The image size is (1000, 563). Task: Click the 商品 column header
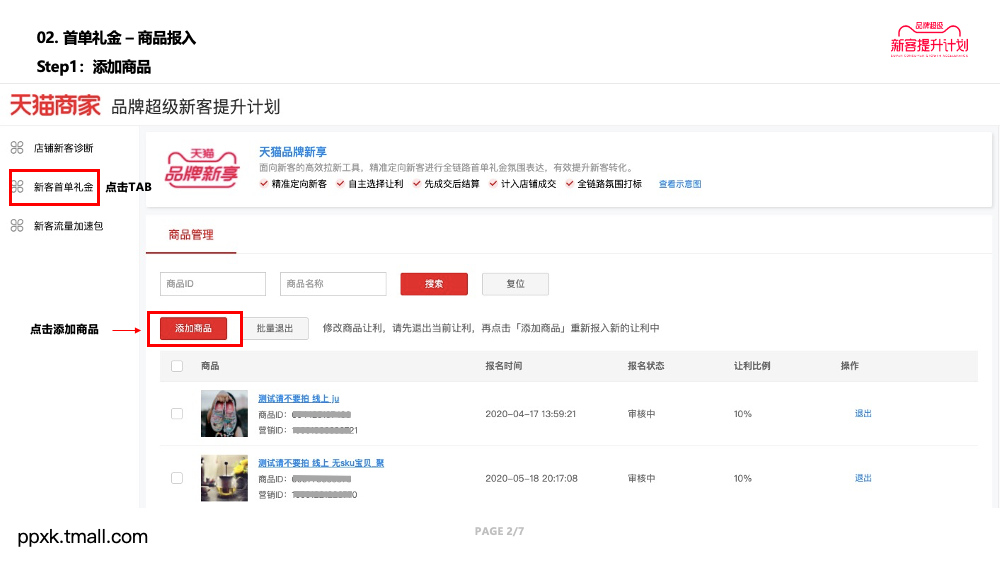coord(210,366)
